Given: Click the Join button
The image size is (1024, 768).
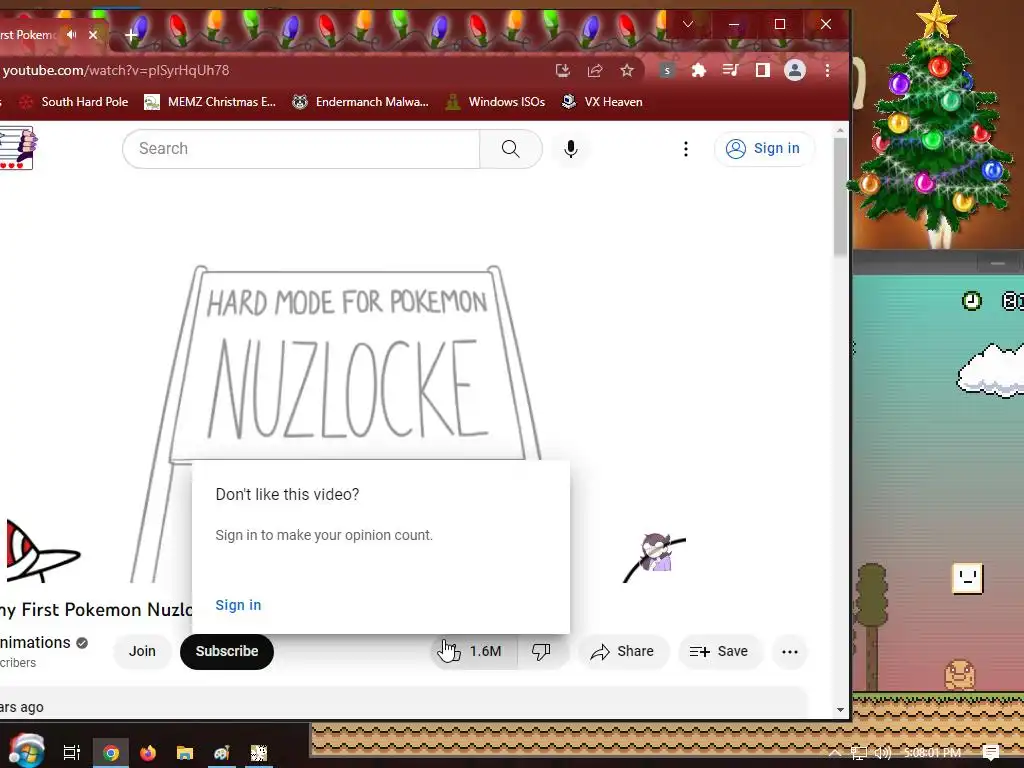Looking at the screenshot, I should coord(142,652).
